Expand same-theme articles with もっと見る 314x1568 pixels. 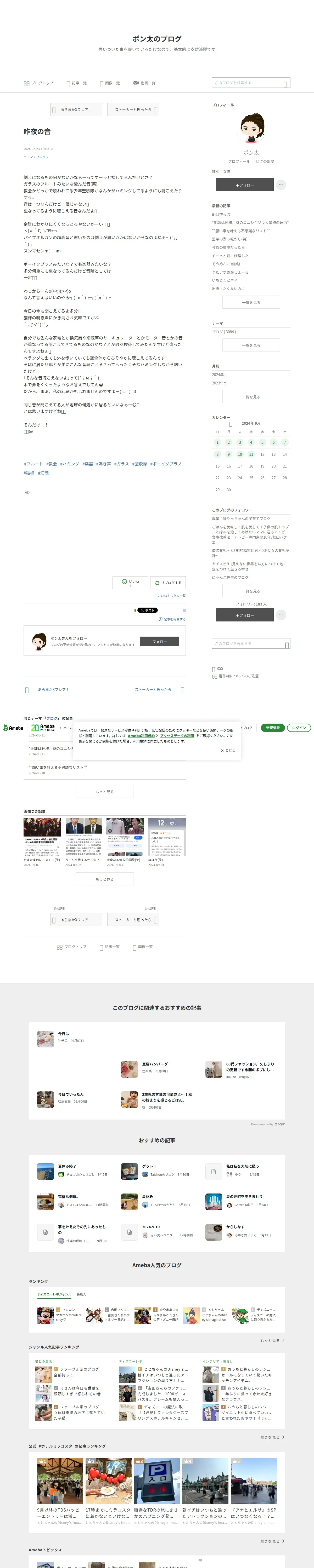point(104,791)
